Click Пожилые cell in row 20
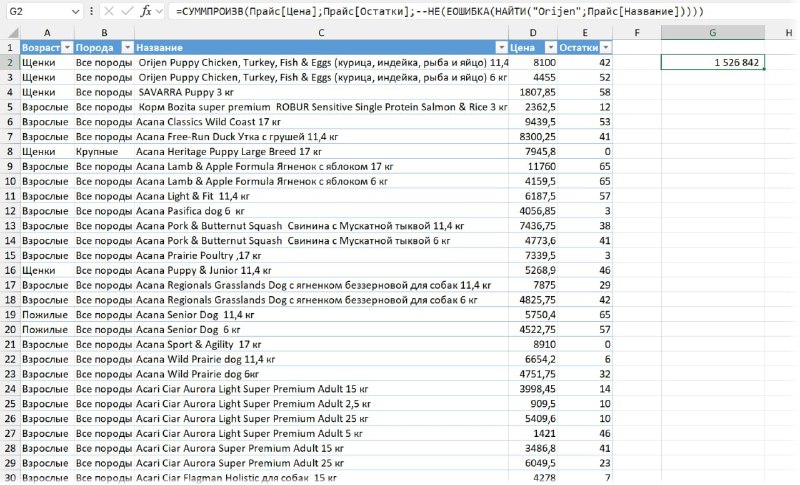The image size is (800, 485). tap(47, 329)
